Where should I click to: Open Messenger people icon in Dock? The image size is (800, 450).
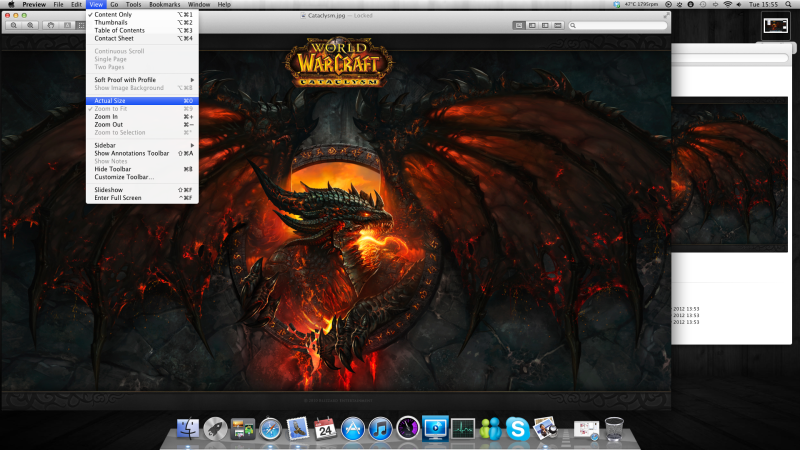pyautogui.click(x=490, y=429)
